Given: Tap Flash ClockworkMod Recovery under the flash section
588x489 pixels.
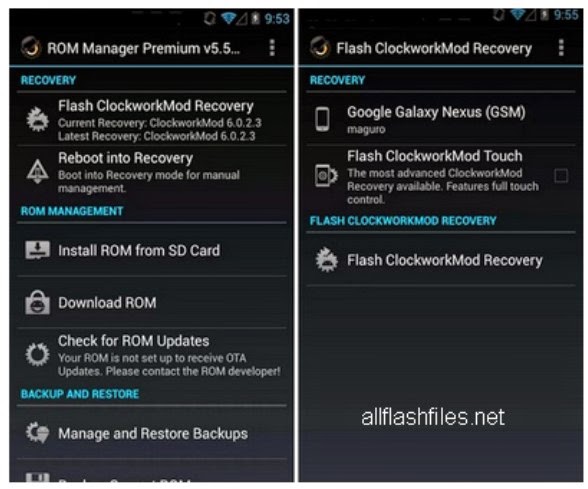Looking at the screenshot, I should point(441,260).
